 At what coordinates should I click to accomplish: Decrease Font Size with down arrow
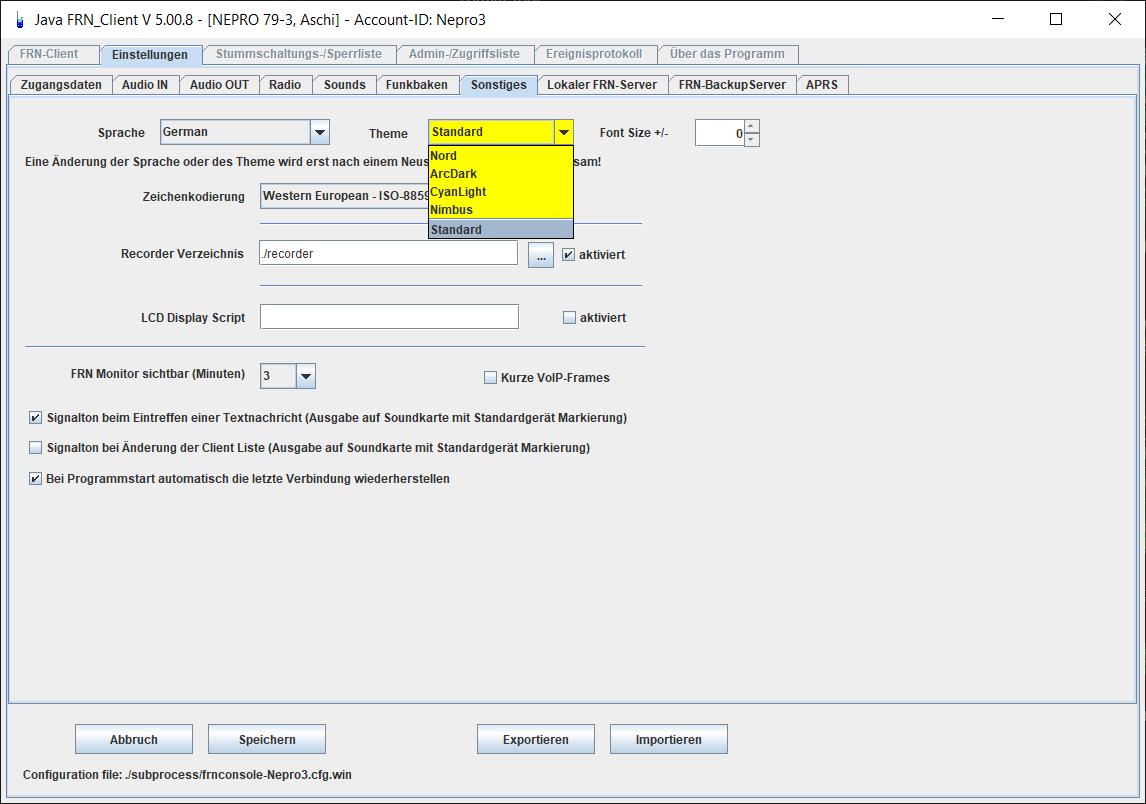pyautogui.click(x=751, y=139)
